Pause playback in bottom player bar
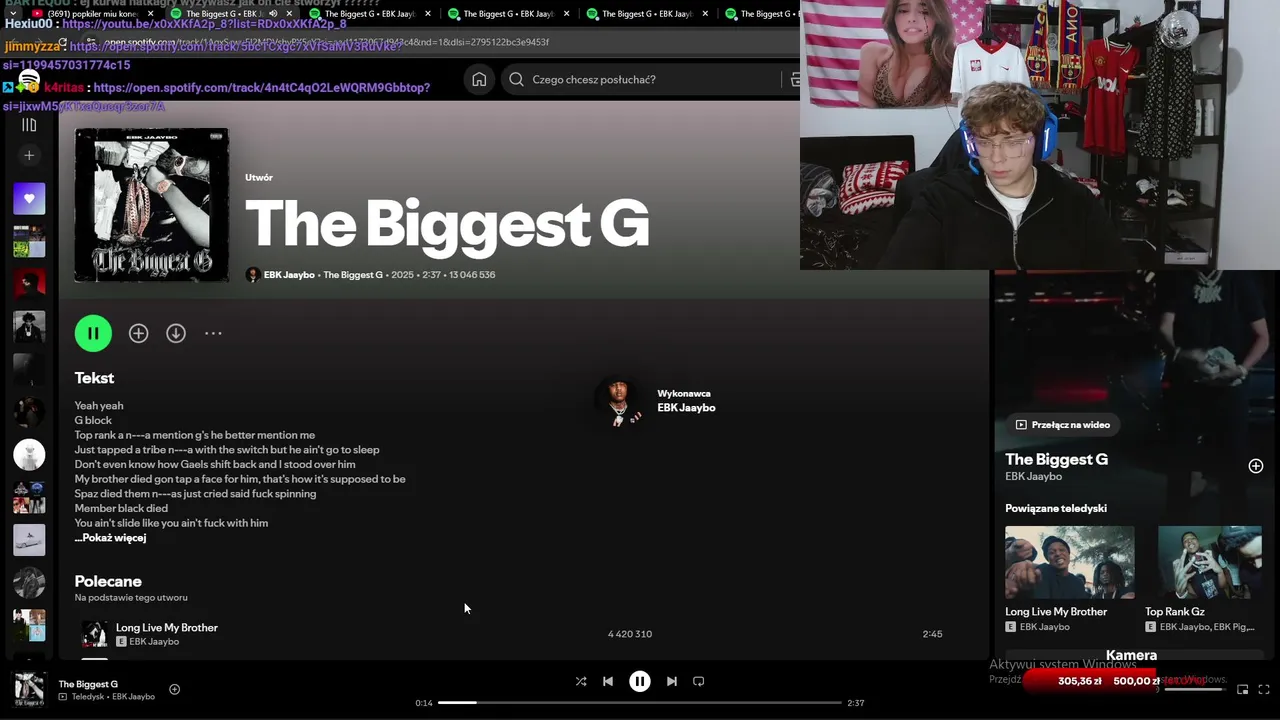Viewport: 1280px width, 720px height. [640, 681]
